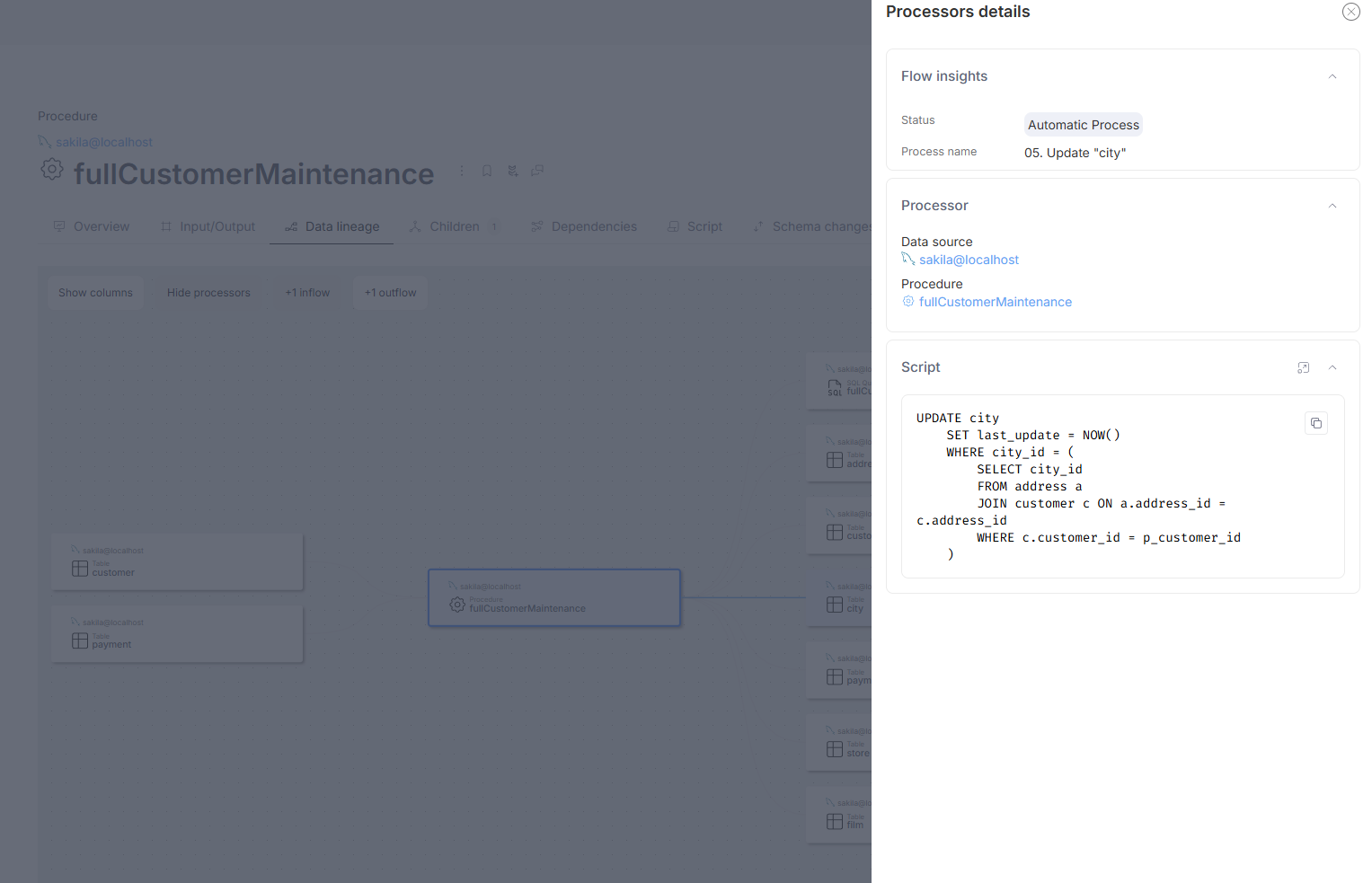Open the Schema changes tab
1372x883 pixels.
point(813,226)
